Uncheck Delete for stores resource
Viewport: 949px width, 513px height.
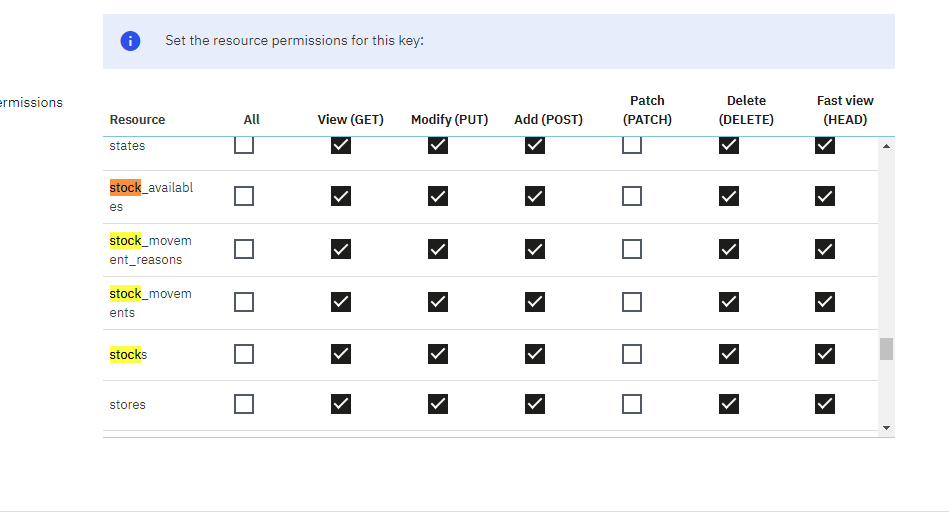tap(729, 404)
